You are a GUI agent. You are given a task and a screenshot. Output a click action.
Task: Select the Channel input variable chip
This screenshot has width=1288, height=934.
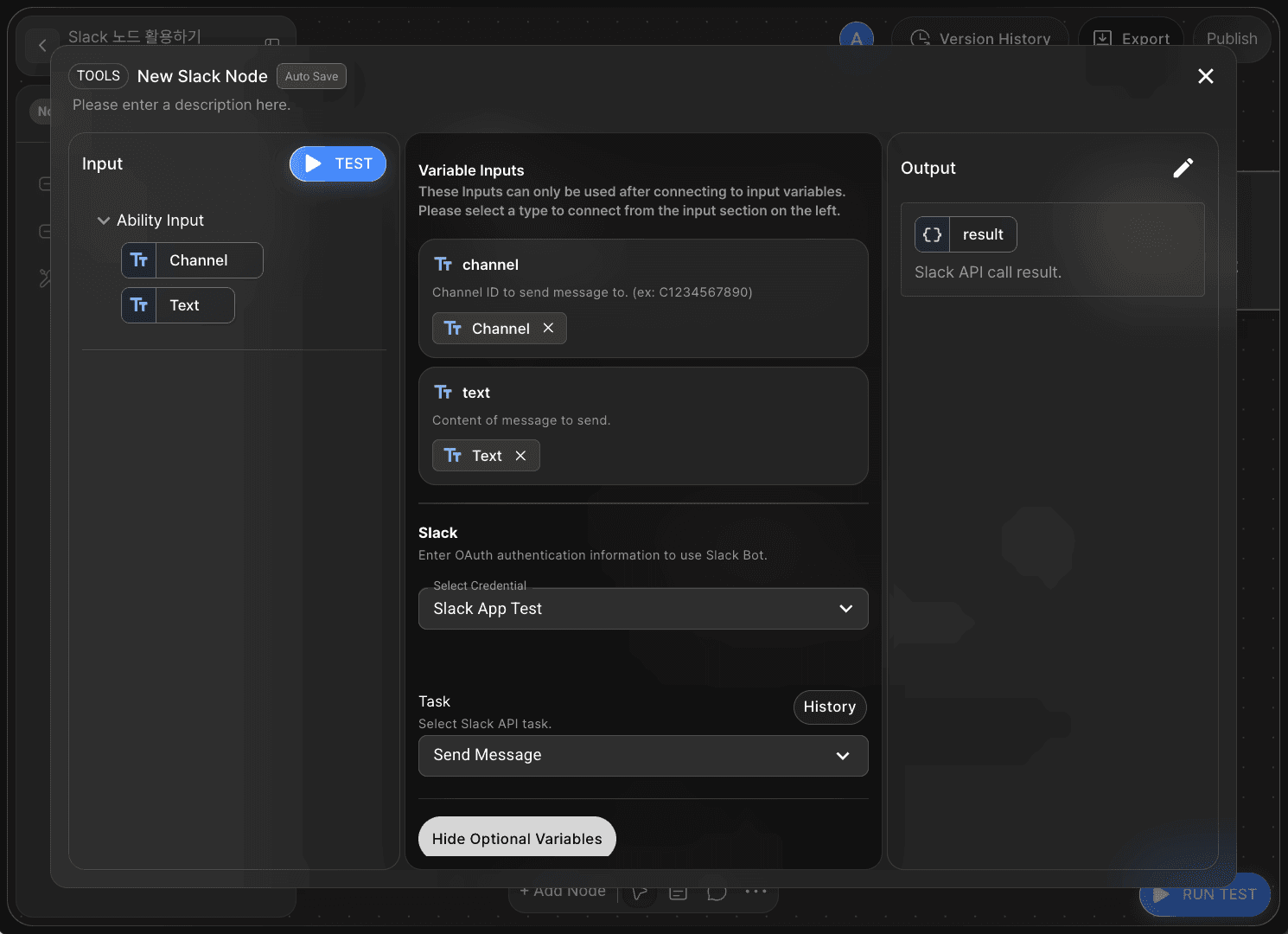[x=192, y=260]
